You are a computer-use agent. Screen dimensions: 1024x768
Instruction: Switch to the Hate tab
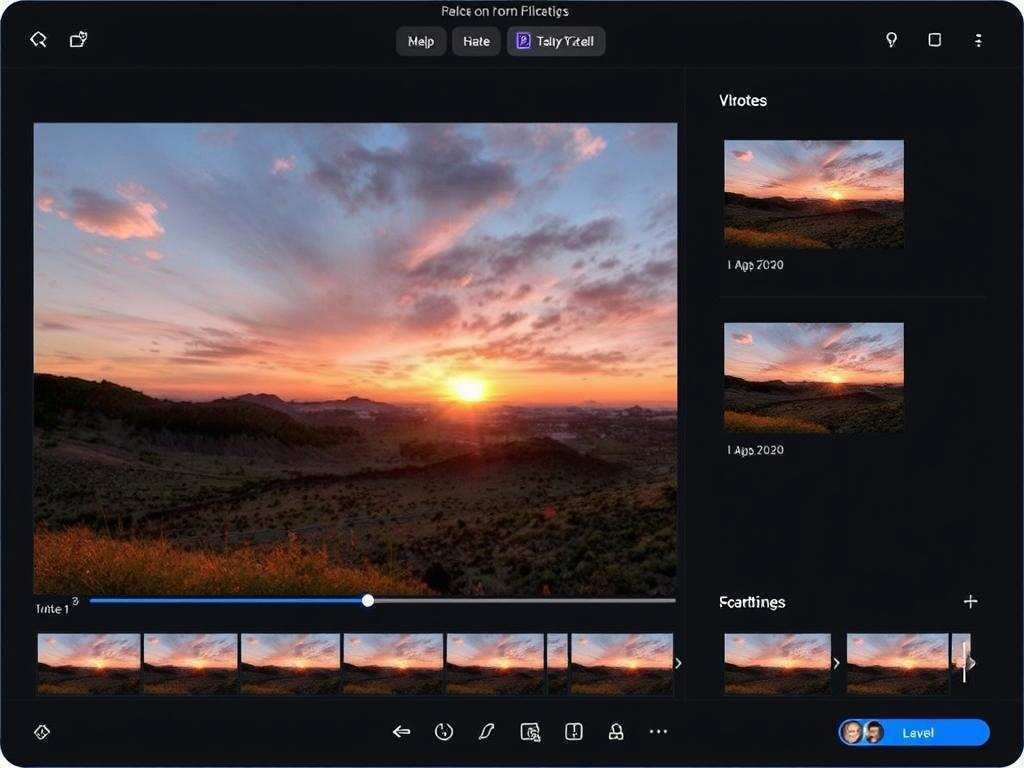[x=476, y=42]
